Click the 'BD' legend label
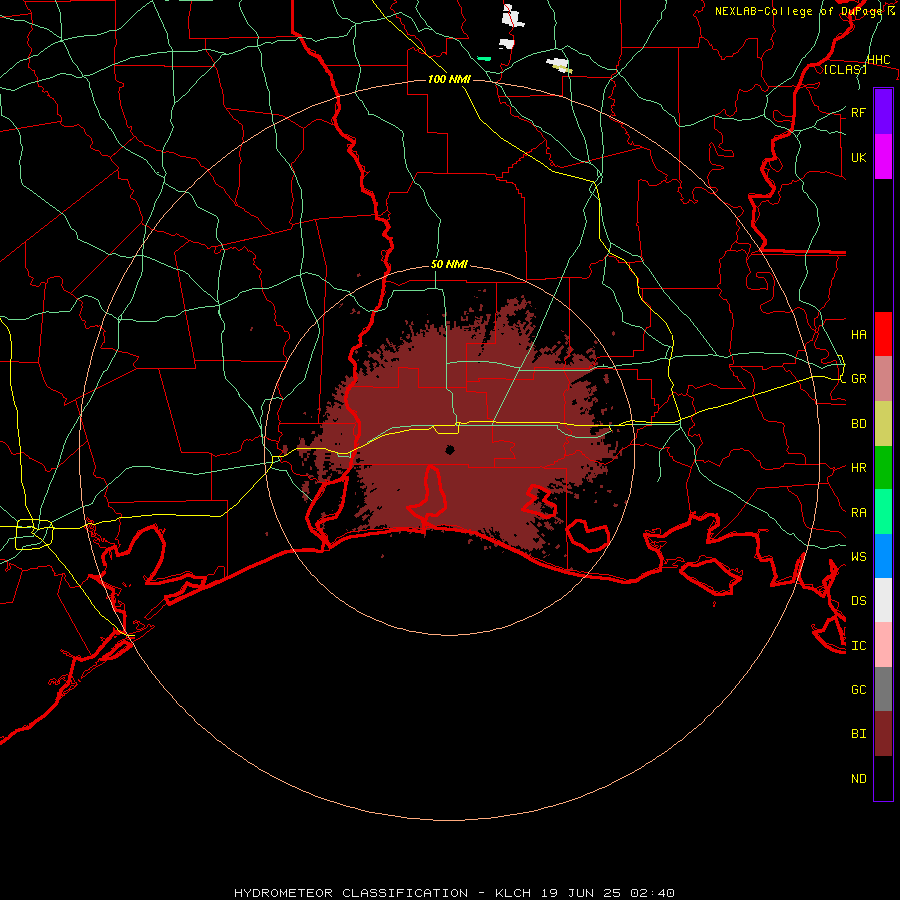 pos(858,424)
